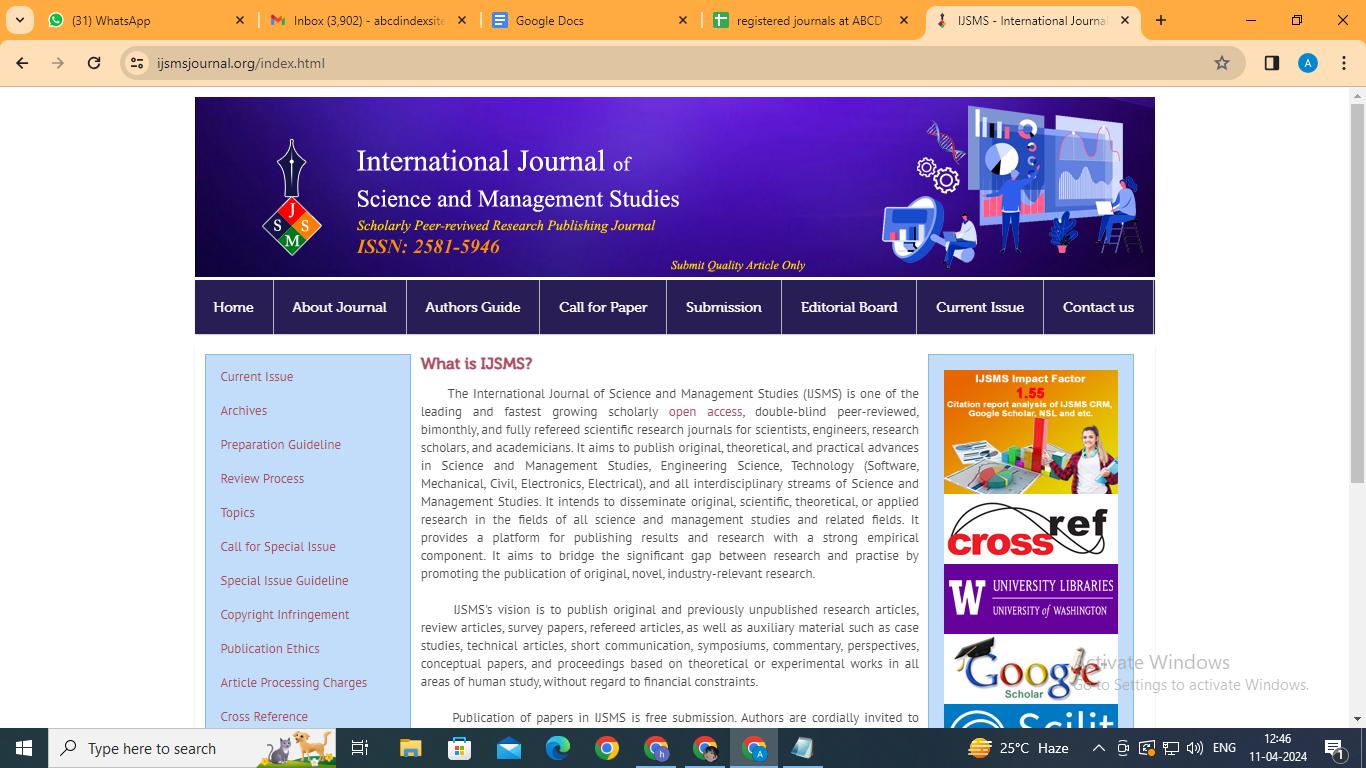Follow the open access hyperlink

pyautogui.click(x=706, y=412)
